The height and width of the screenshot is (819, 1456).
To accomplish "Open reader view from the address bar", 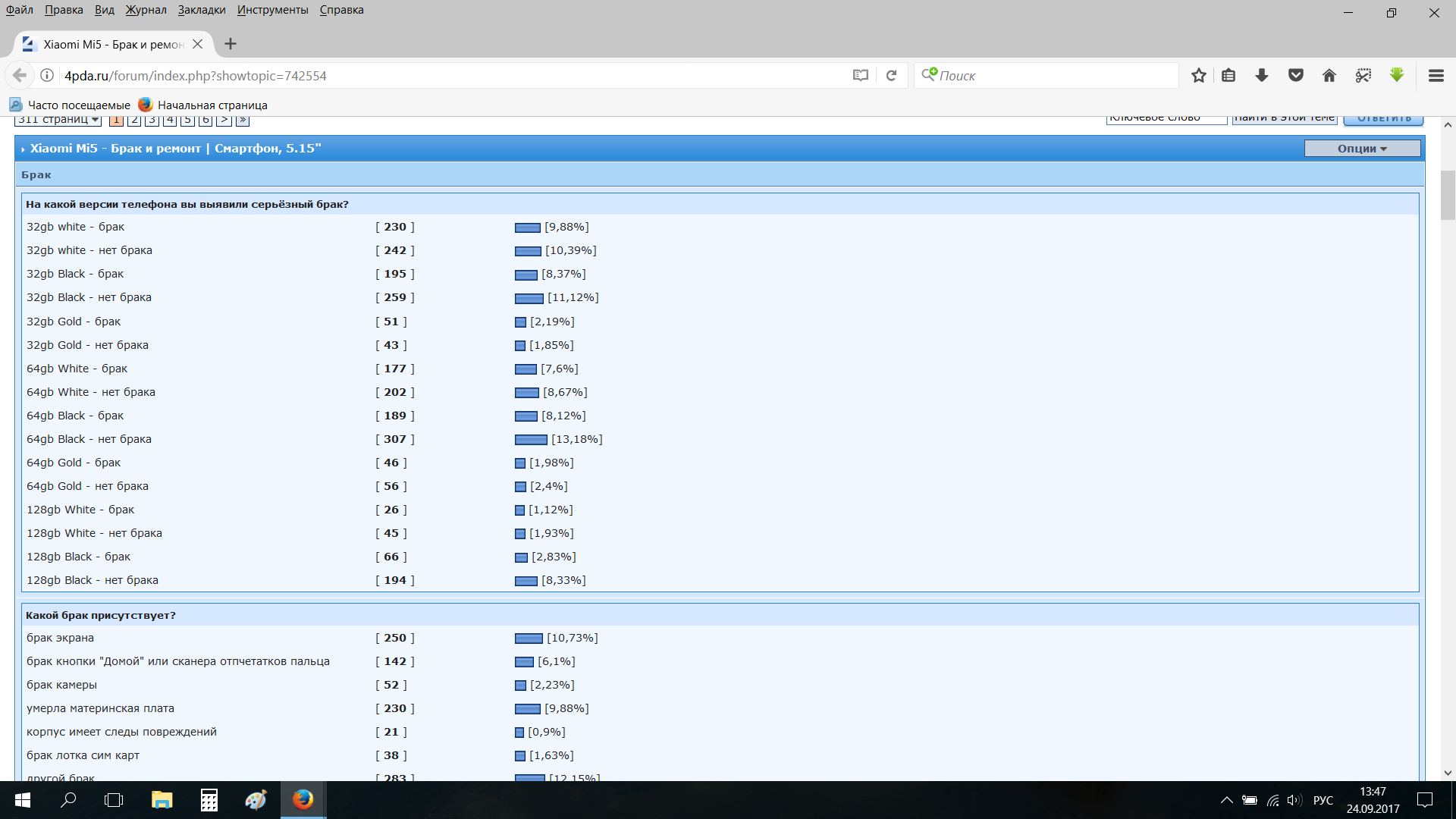I will (x=860, y=75).
